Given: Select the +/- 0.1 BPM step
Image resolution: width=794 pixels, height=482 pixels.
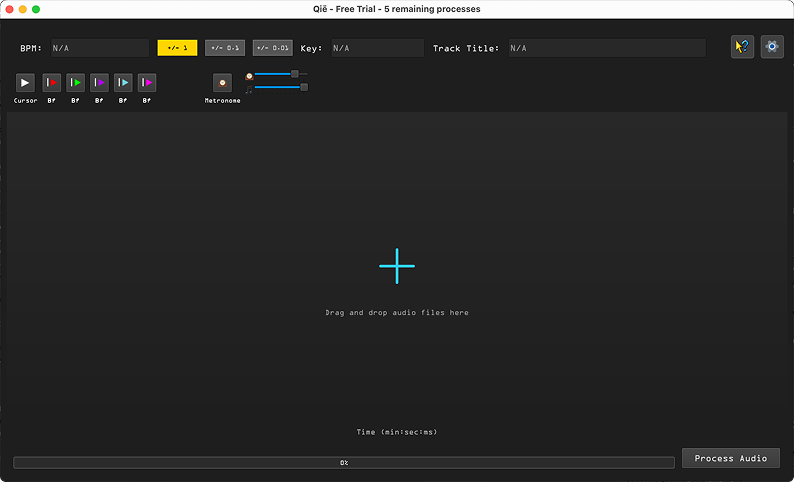Looking at the screenshot, I should click(x=225, y=48).
